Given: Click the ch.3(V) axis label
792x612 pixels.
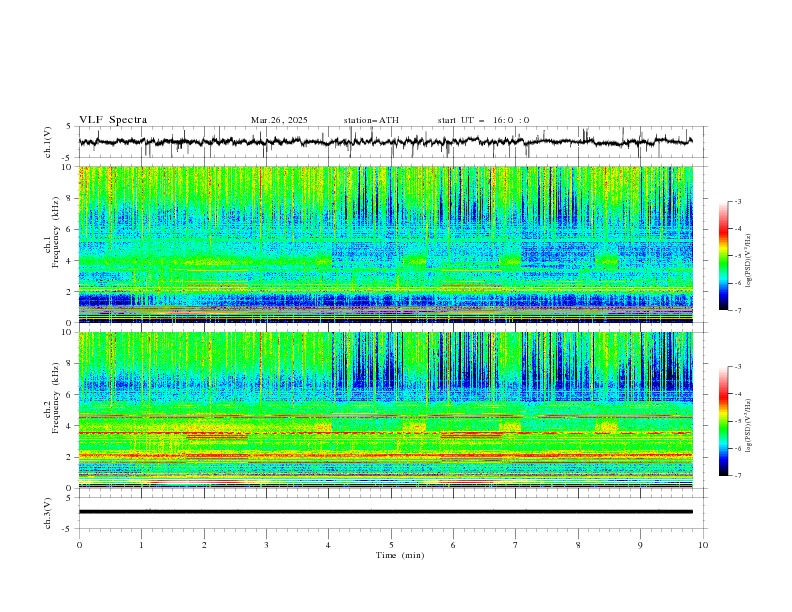Looking at the screenshot, I should [48, 513].
